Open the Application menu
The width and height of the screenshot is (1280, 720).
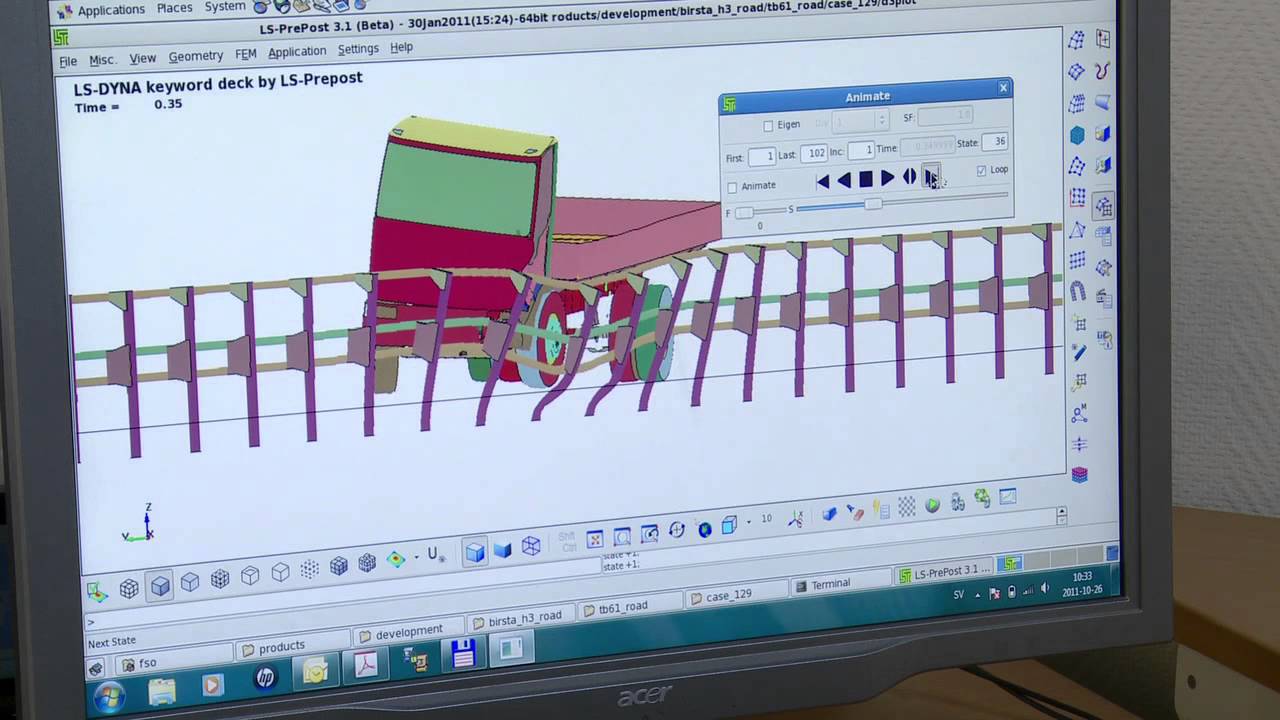coord(297,51)
